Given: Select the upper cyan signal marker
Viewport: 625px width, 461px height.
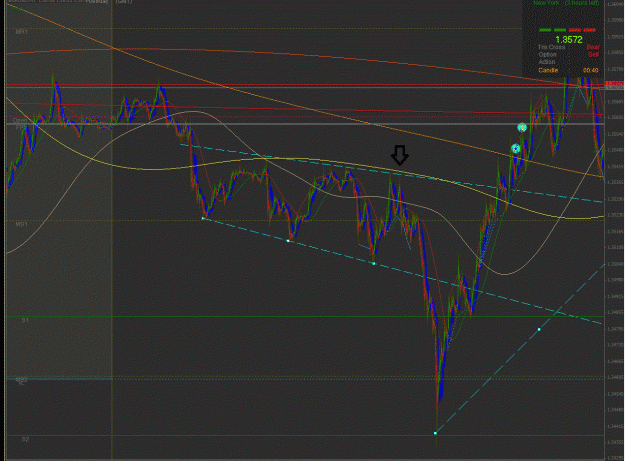Looking at the screenshot, I should [522, 128].
